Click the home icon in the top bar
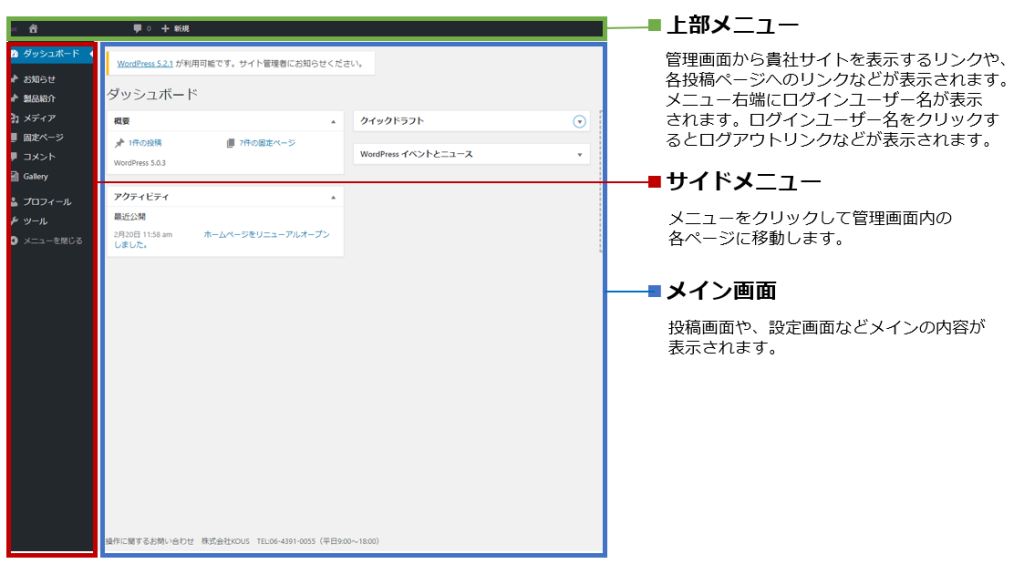 coord(33,29)
